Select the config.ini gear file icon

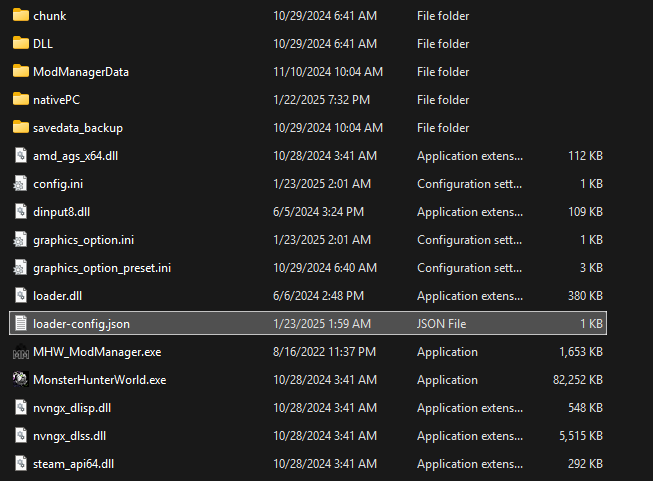pyautogui.click(x=21, y=184)
